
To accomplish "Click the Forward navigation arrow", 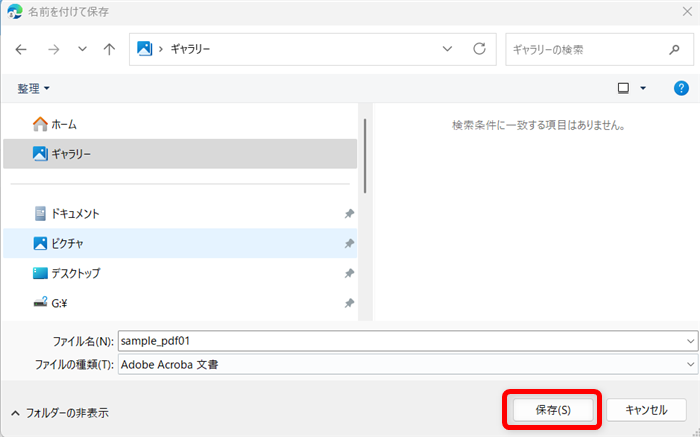I will tap(52, 49).
